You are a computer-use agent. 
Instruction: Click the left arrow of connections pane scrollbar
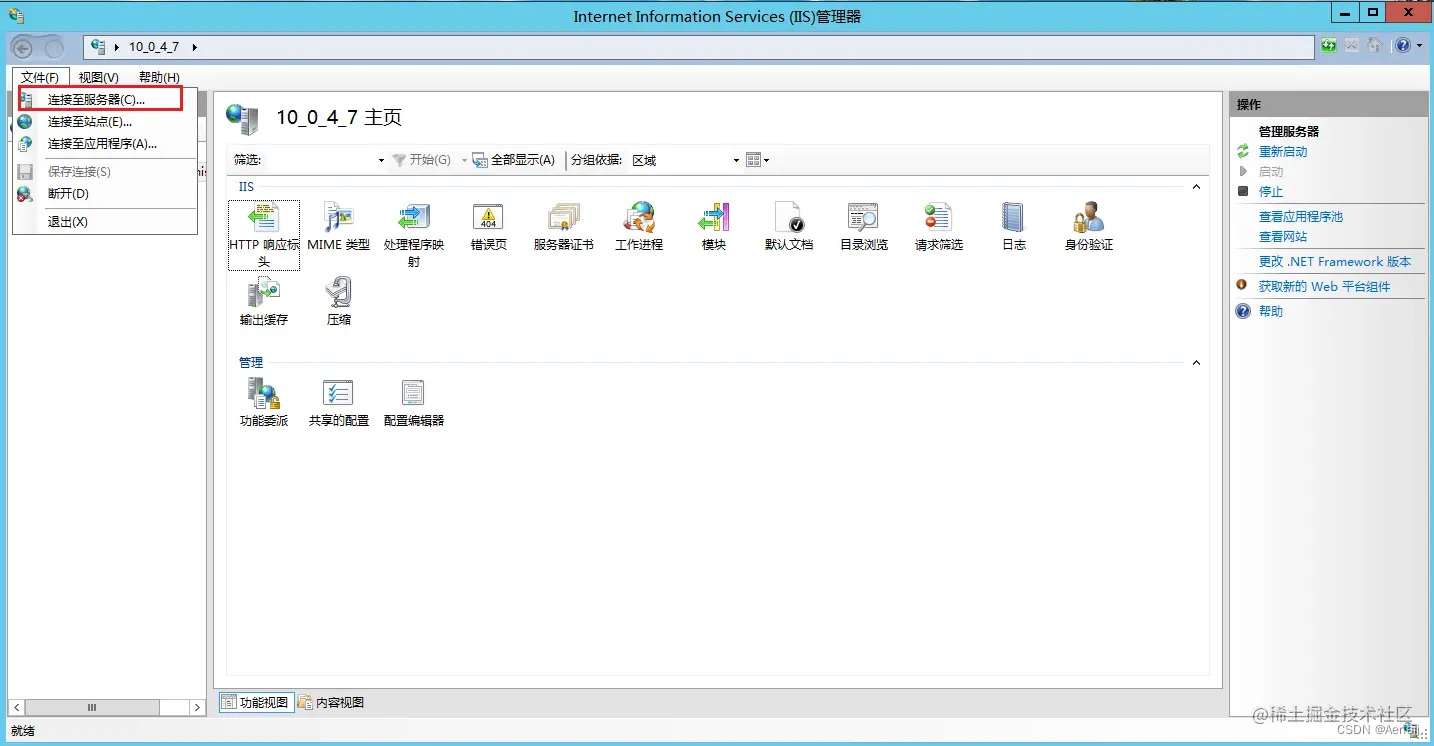point(17,707)
